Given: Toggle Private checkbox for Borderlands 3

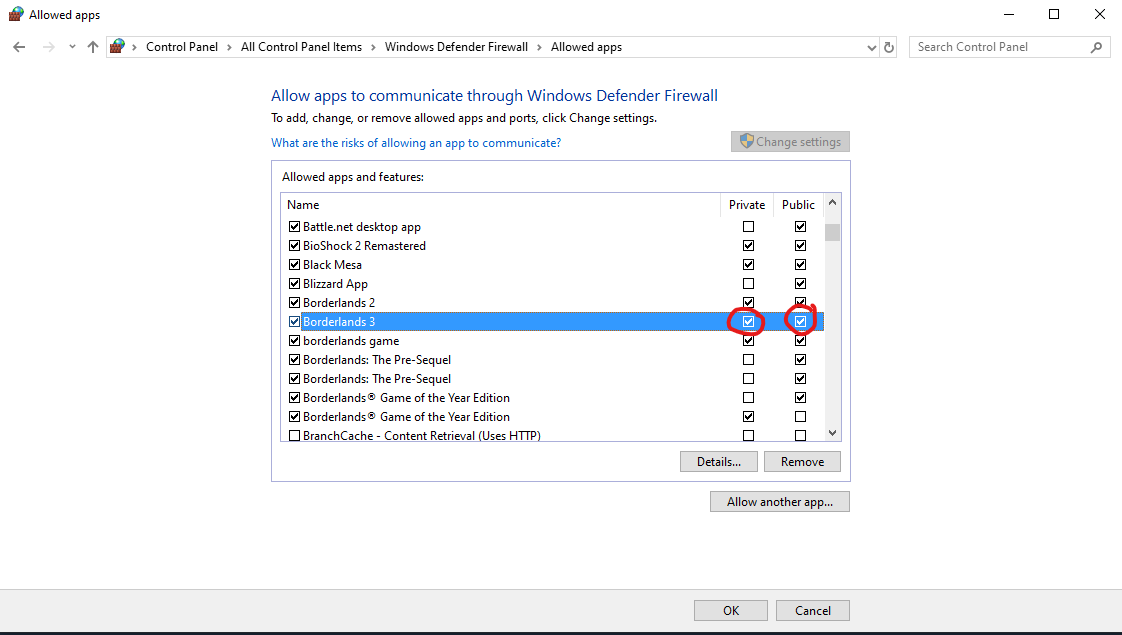Looking at the screenshot, I should pyautogui.click(x=748, y=322).
